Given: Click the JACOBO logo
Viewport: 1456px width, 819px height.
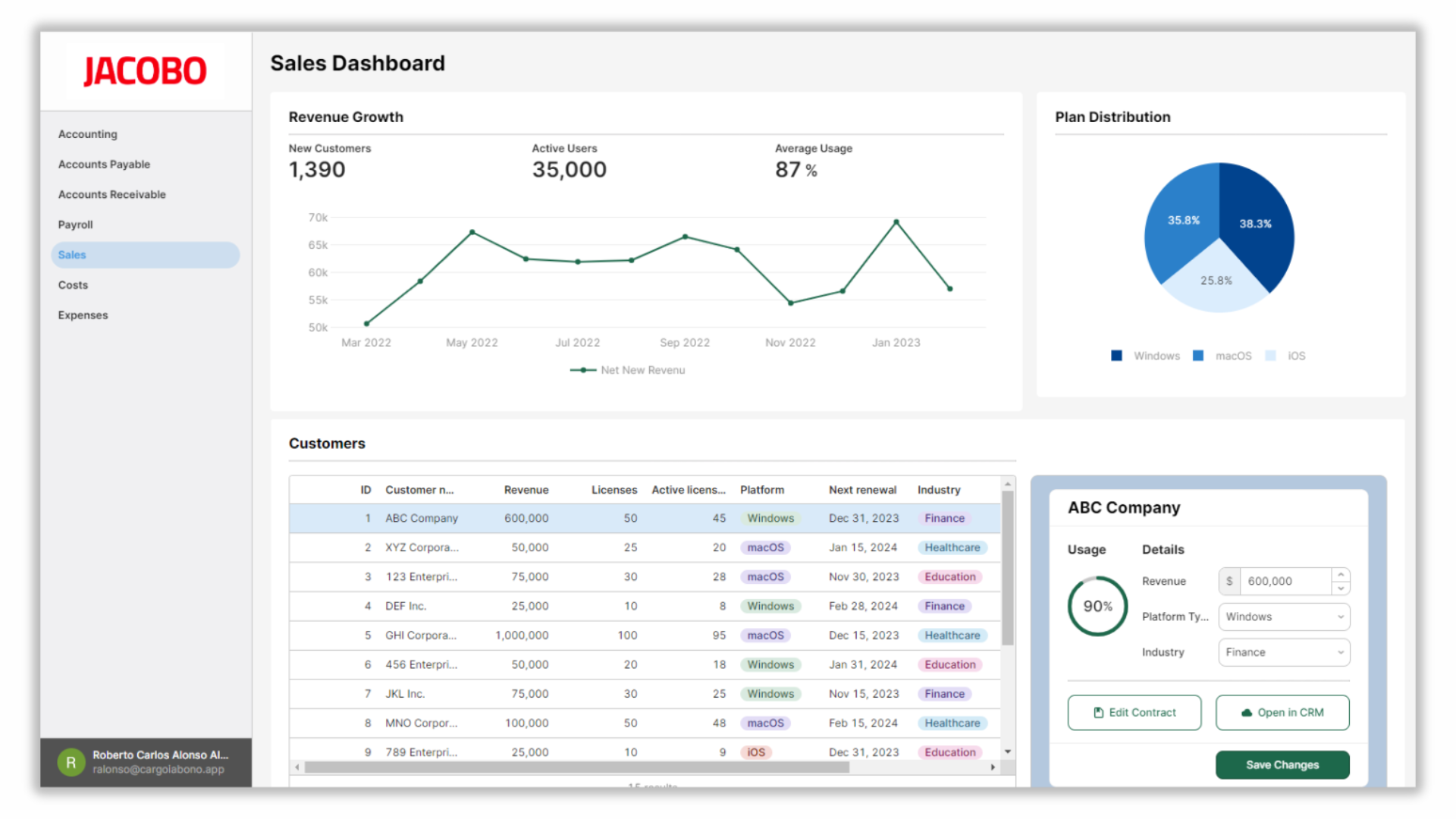Looking at the screenshot, I should 144,71.
